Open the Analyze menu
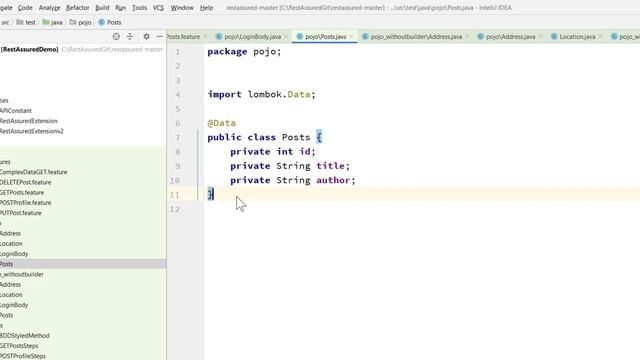Screen dimensions: 640x360 coord(49,7)
